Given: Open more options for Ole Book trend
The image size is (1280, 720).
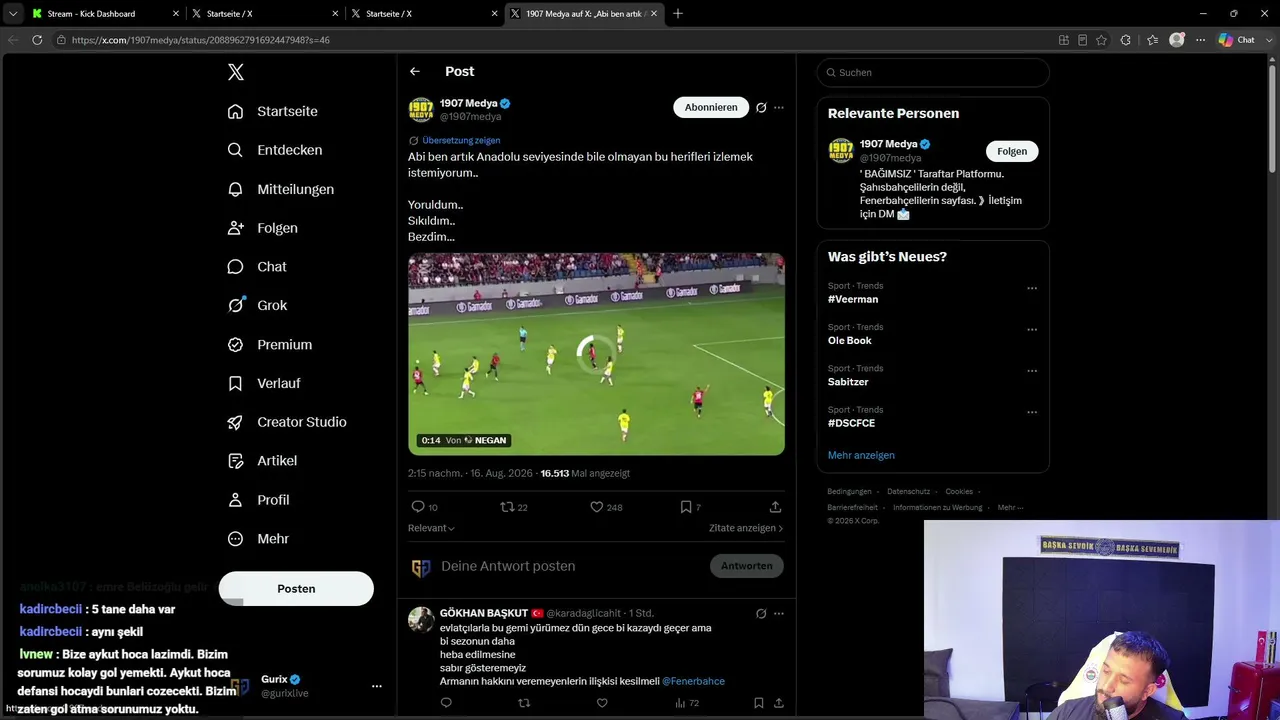Looking at the screenshot, I should coord(1032,330).
